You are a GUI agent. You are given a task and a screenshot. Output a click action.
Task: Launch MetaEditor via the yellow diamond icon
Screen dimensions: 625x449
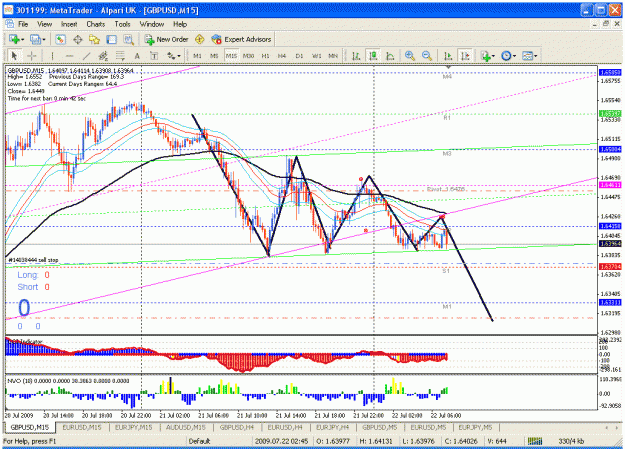tap(199, 39)
